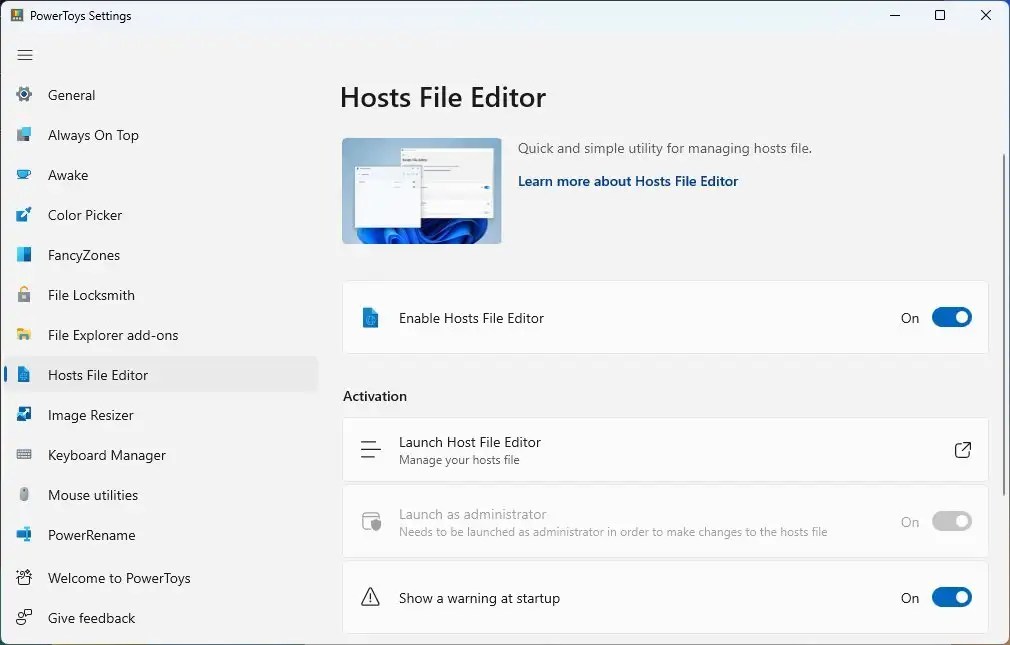Click the Keyboard Manager keyboard icon
The width and height of the screenshot is (1010, 645).
click(x=24, y=455)
